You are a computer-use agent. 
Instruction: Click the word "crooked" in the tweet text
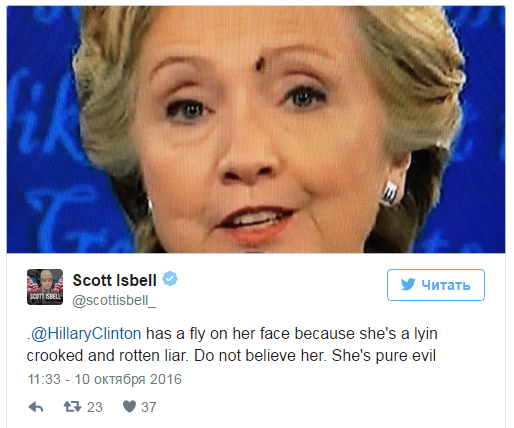(55, 356)
